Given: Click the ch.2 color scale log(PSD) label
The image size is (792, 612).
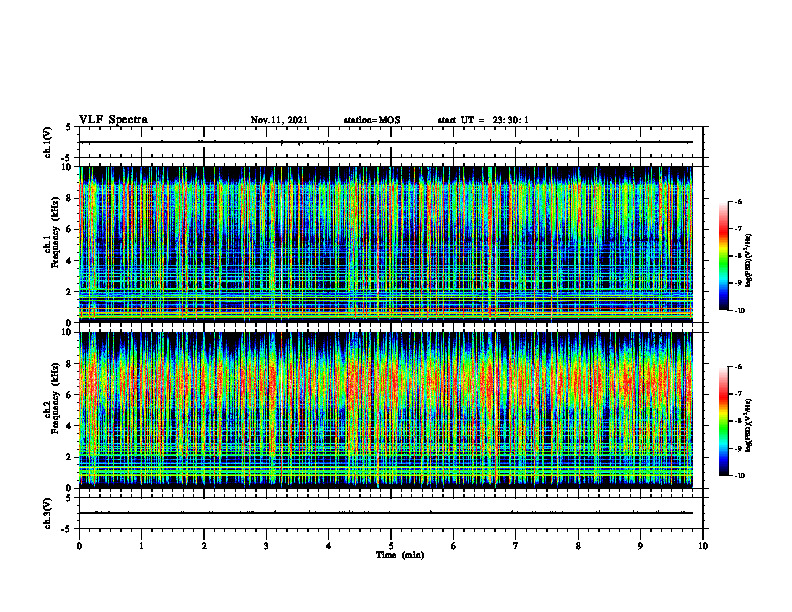Looking at the screenshot, I should 750,425.
